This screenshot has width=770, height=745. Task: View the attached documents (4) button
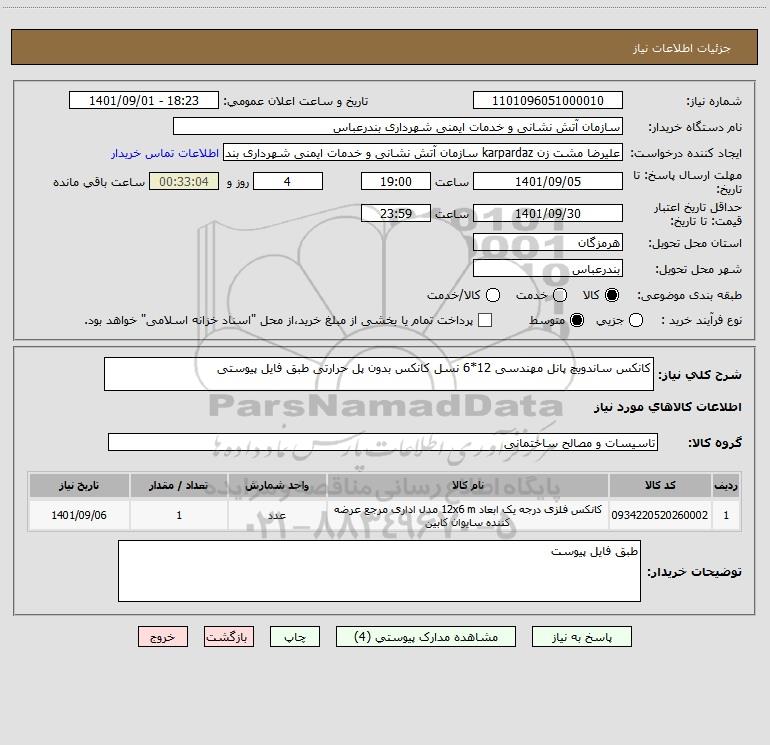426,637
